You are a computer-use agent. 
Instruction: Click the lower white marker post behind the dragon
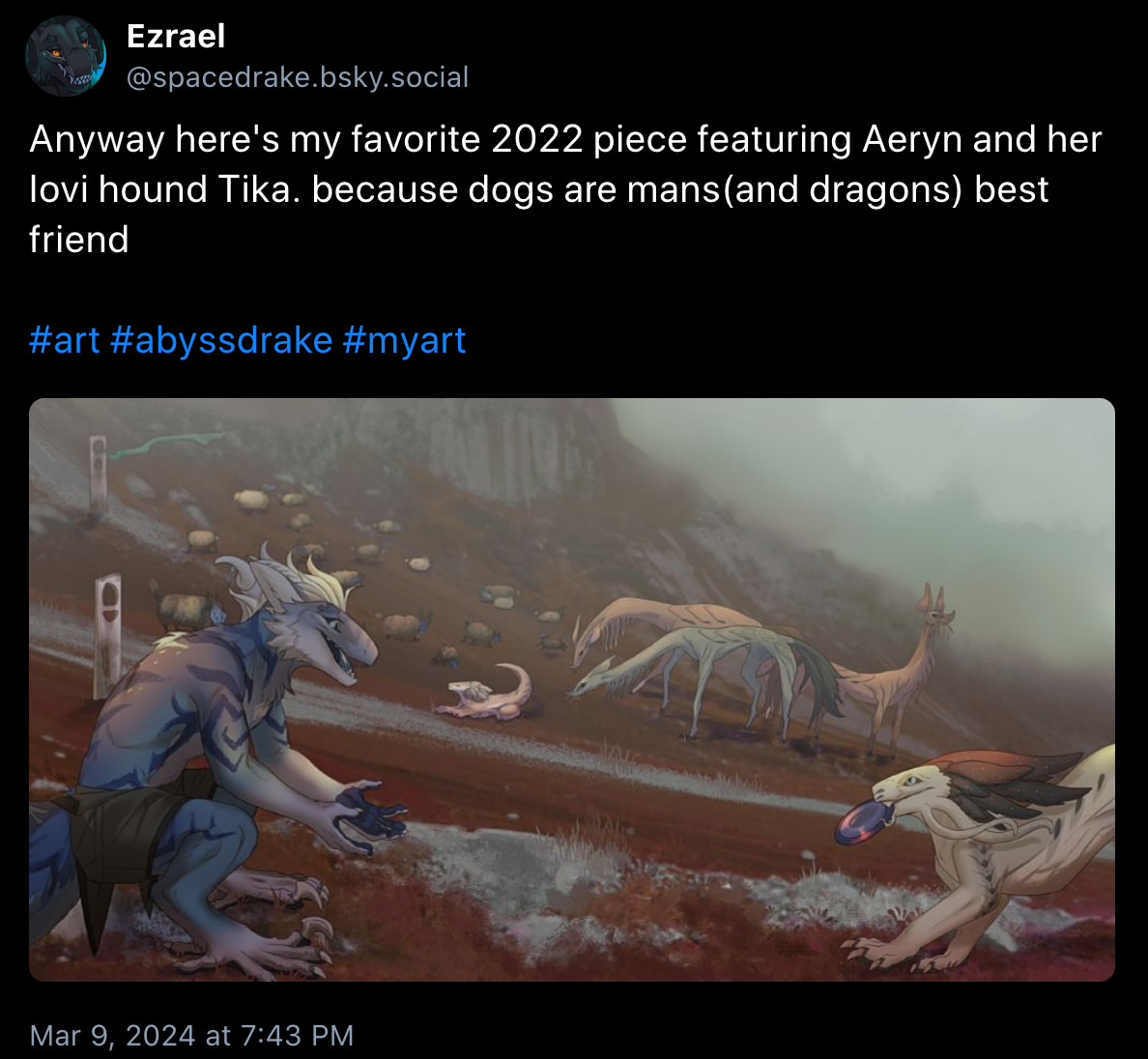pos(107,634)
